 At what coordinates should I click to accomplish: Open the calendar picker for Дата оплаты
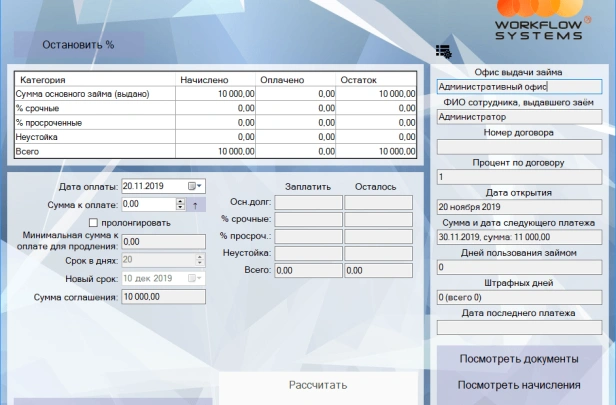195,186
